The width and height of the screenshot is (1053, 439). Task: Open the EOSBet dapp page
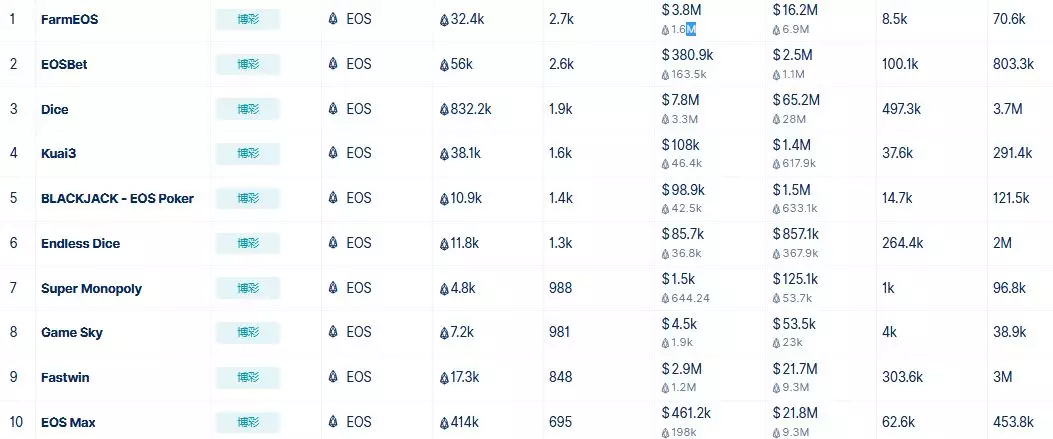(x=64, y=64)
